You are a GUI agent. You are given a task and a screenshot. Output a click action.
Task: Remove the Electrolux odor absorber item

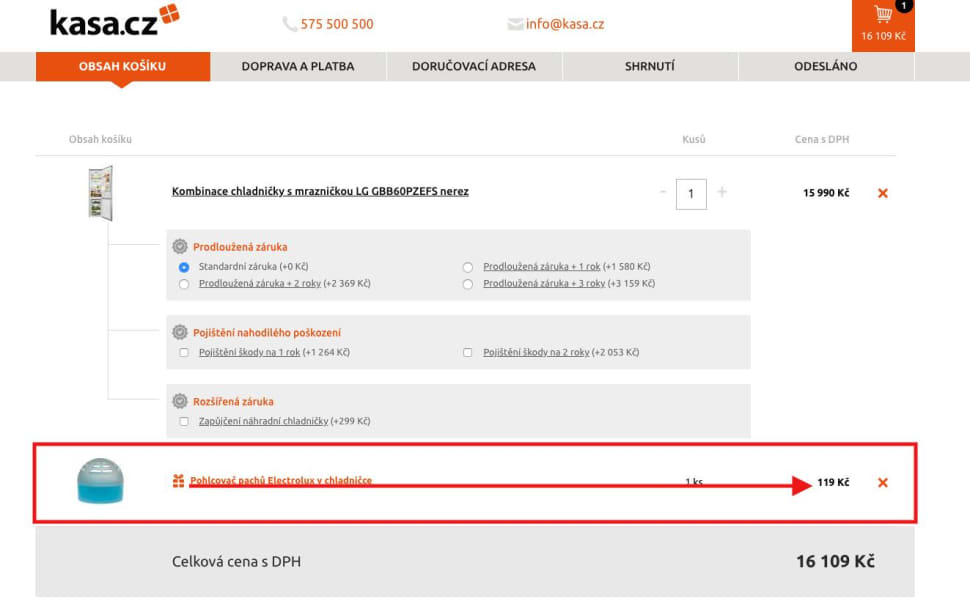[883, 483]
